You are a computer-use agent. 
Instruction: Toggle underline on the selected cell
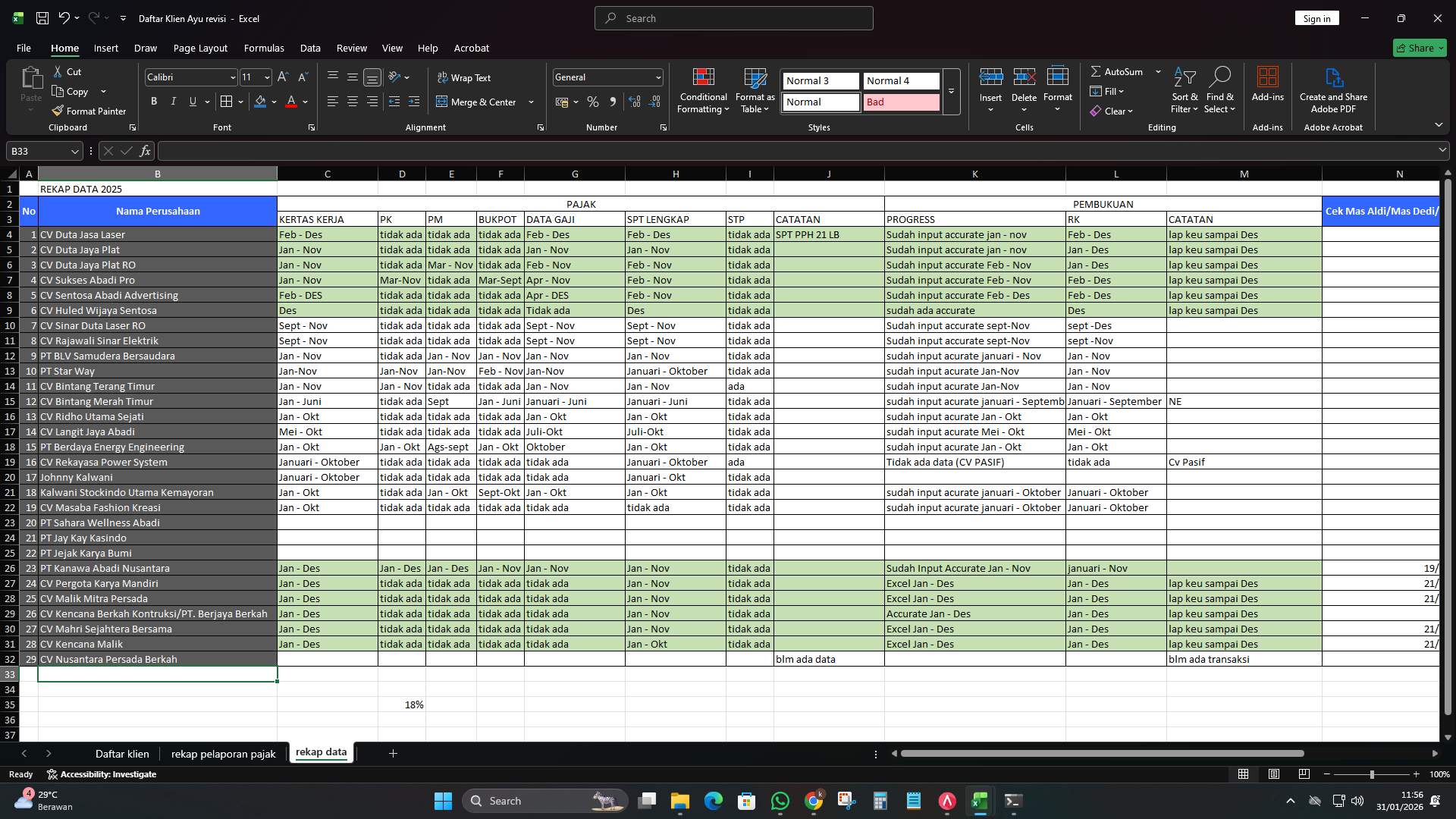coord(191,101)
